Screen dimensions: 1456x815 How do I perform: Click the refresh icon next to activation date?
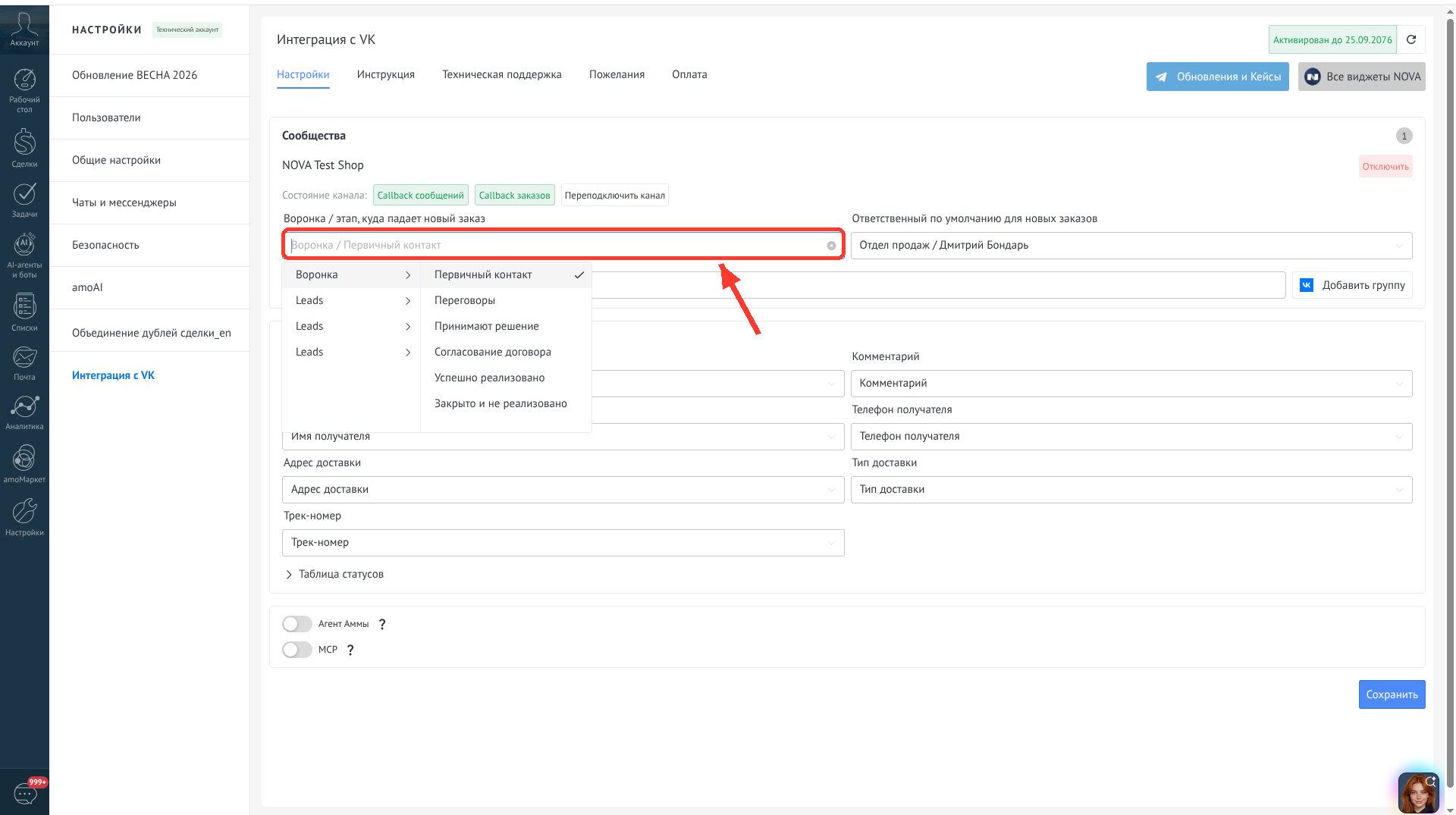coord(1411,39)
